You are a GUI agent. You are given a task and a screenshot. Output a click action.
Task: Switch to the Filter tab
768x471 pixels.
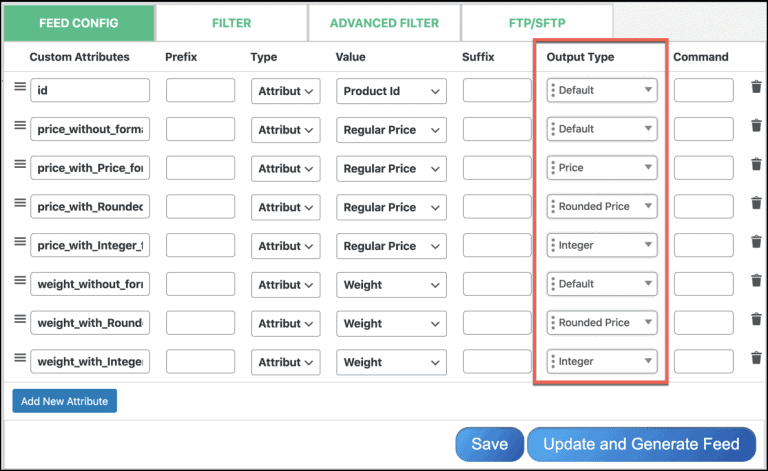coord(231,23)
